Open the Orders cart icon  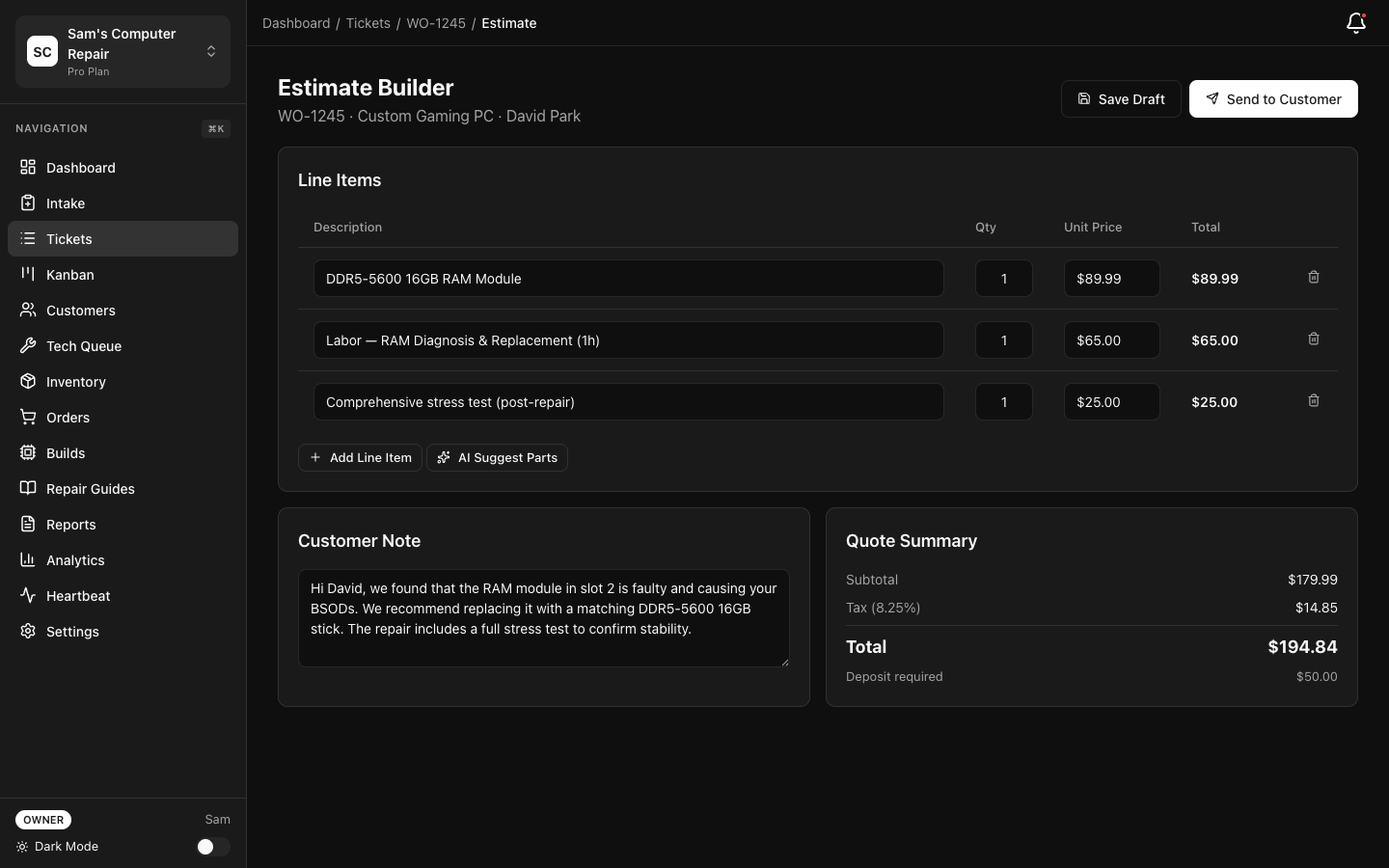[27, 418]
